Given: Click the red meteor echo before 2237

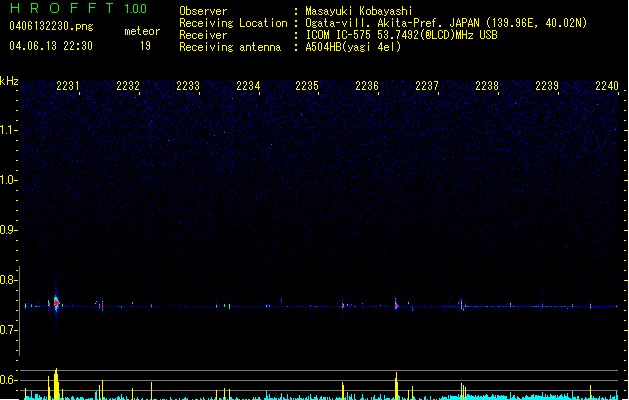Looking at the screenshot, I should 396,305.
